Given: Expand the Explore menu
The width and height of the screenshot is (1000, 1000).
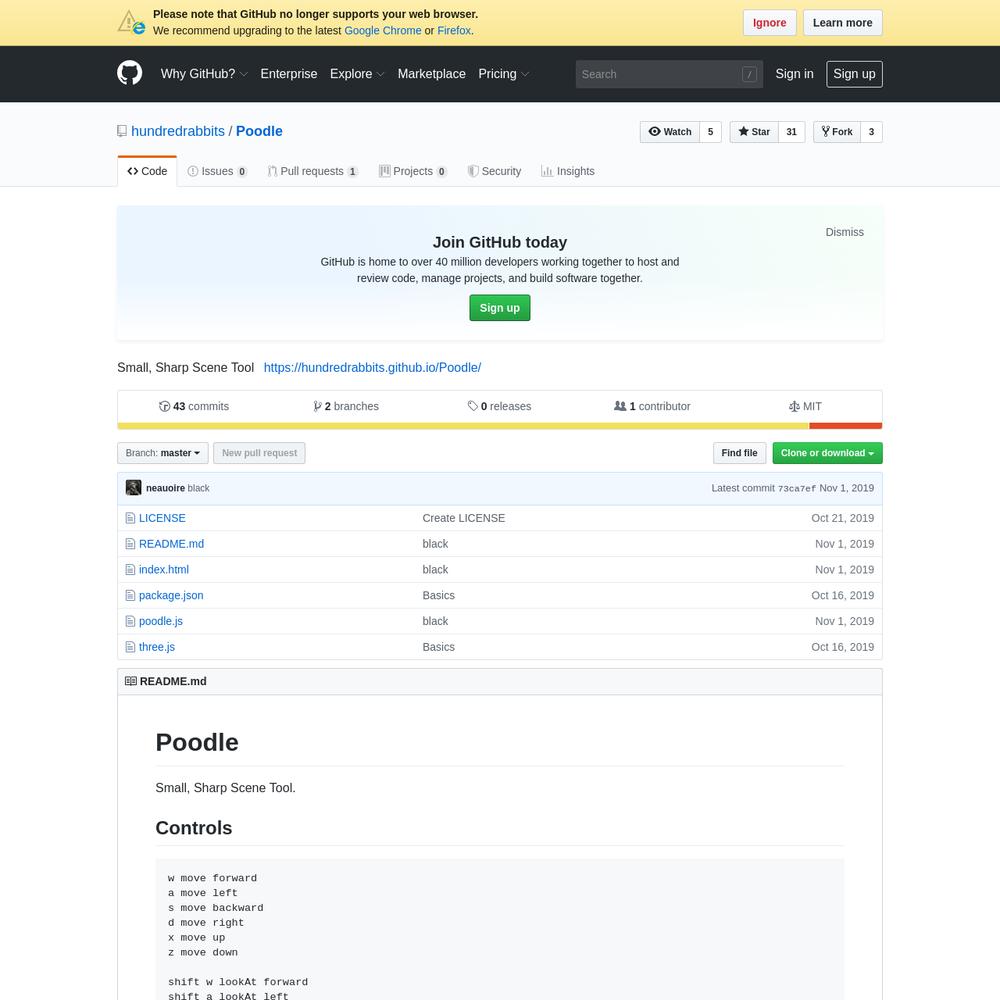Looking at the screenshot, I should pos(357,74).
